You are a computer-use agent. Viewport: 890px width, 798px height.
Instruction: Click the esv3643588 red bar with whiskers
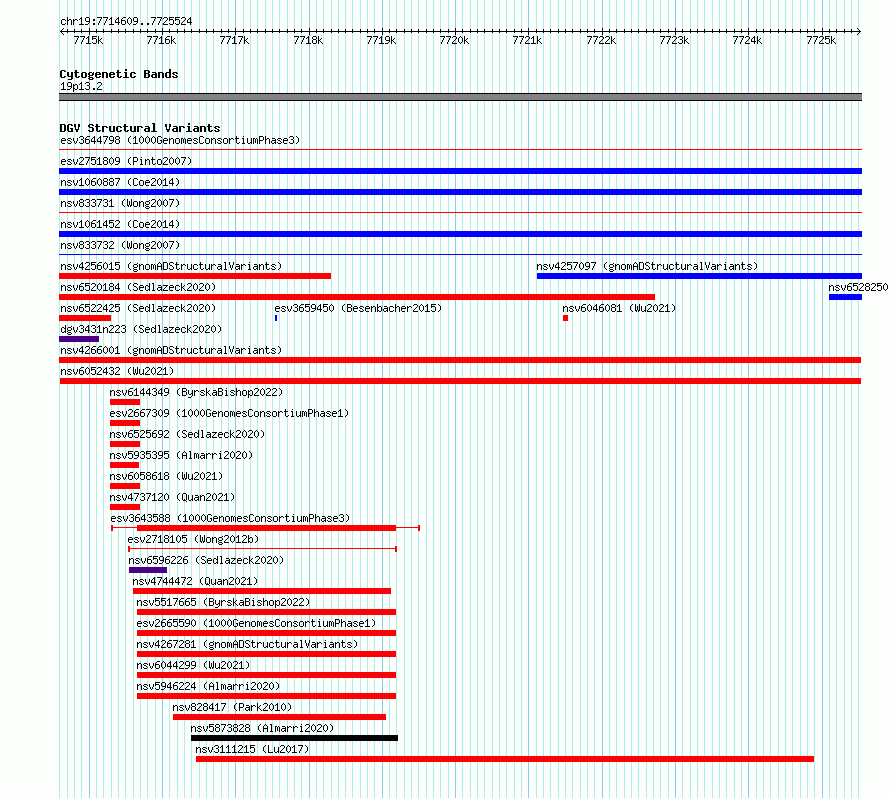click(x=266, y=528)
